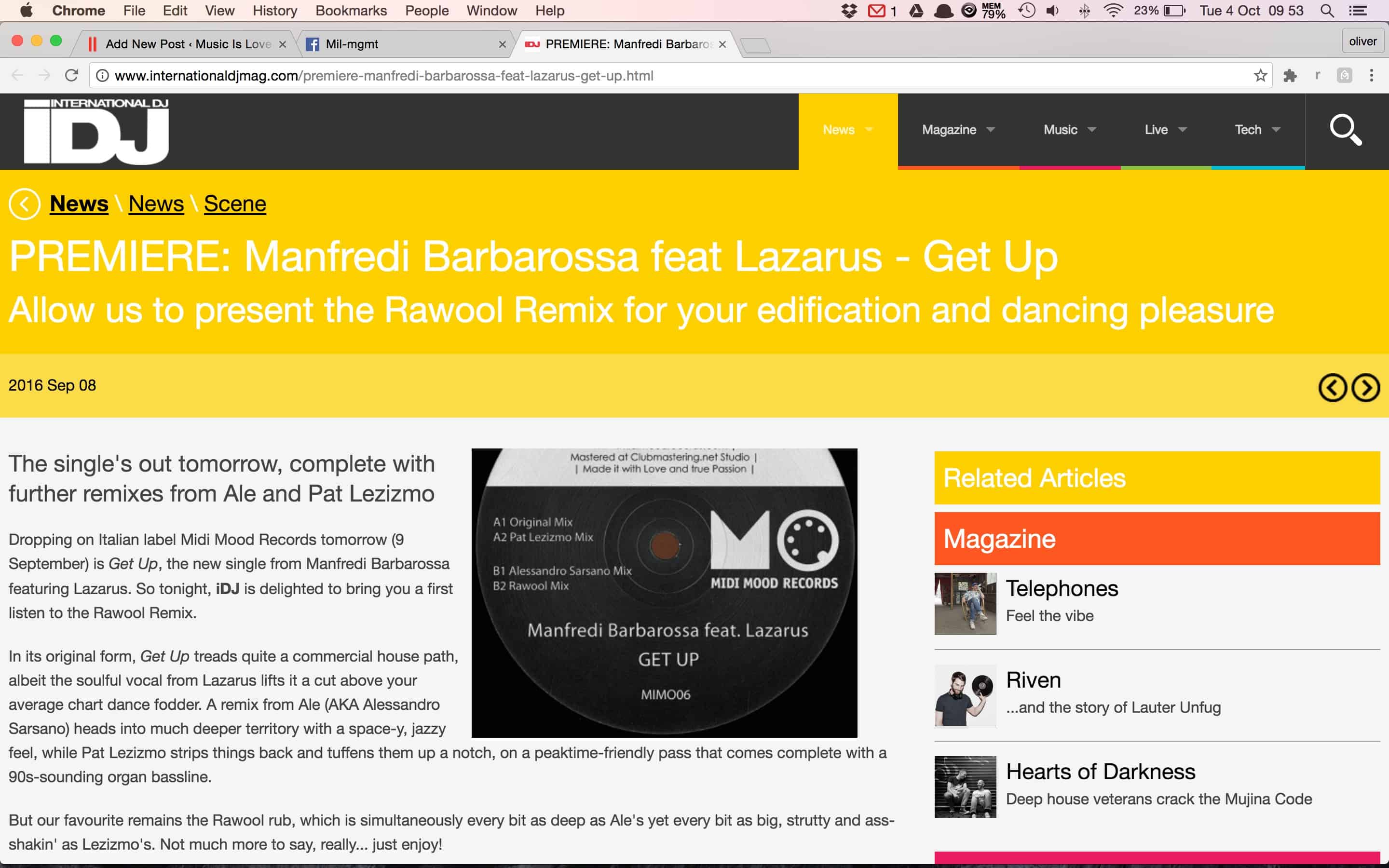Open the Wi-Fi status menu
The height and width of the screenshot is (868, 1389).
point(1114,10)
